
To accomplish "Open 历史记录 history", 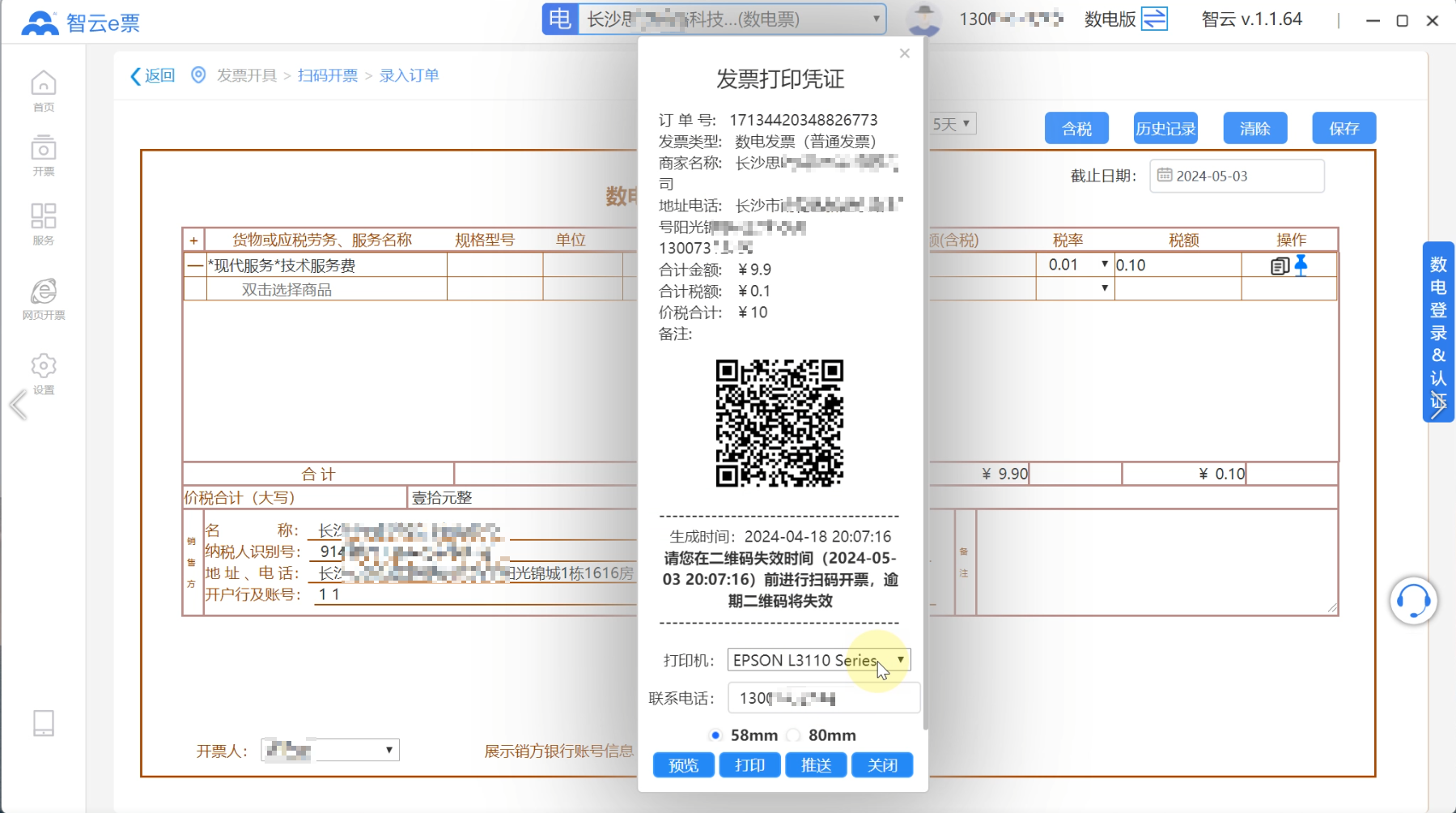I will pyautogui.click(x=1165, y=128).
